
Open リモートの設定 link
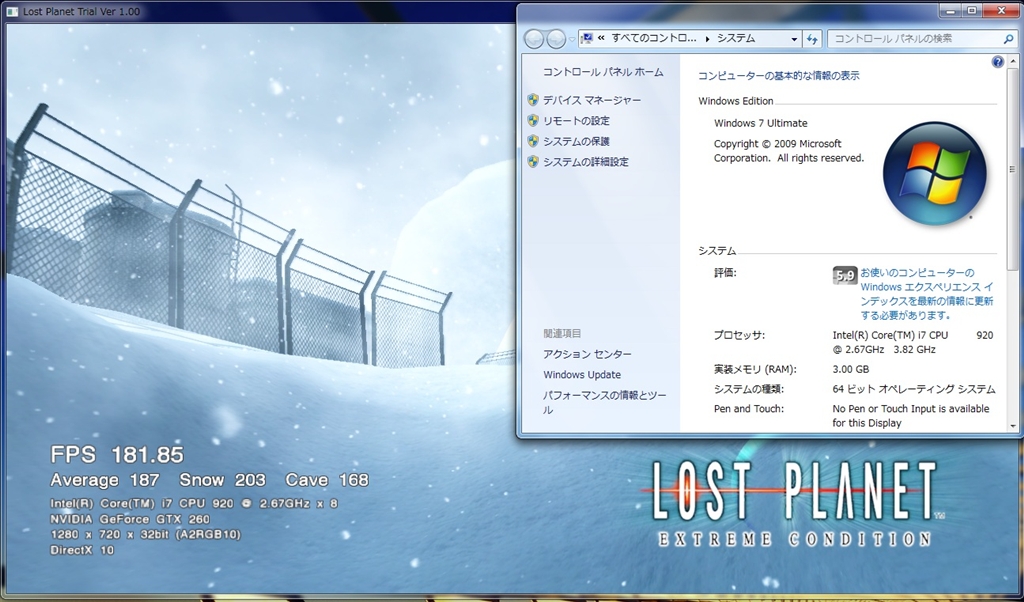(576, 121)
